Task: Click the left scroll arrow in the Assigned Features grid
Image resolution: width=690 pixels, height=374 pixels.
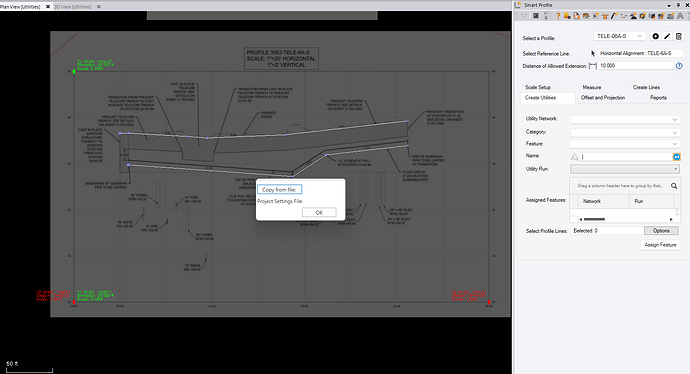Action: tap(581, 219)
